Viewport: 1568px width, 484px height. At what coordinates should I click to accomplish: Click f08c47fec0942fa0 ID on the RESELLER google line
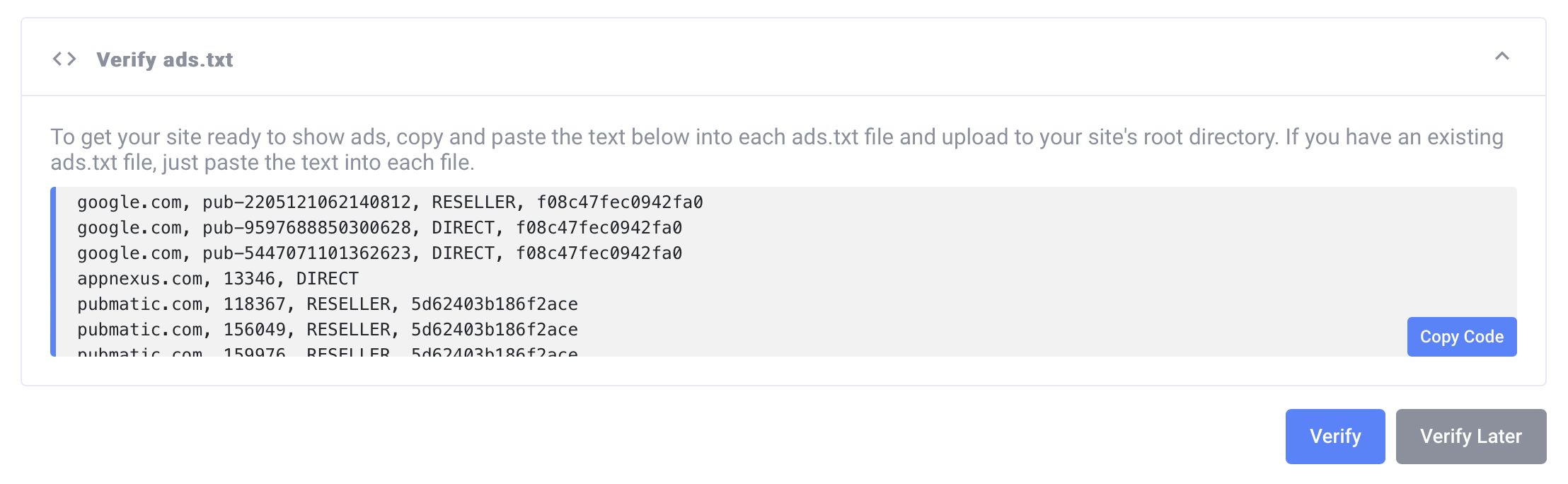pos(619,202)
